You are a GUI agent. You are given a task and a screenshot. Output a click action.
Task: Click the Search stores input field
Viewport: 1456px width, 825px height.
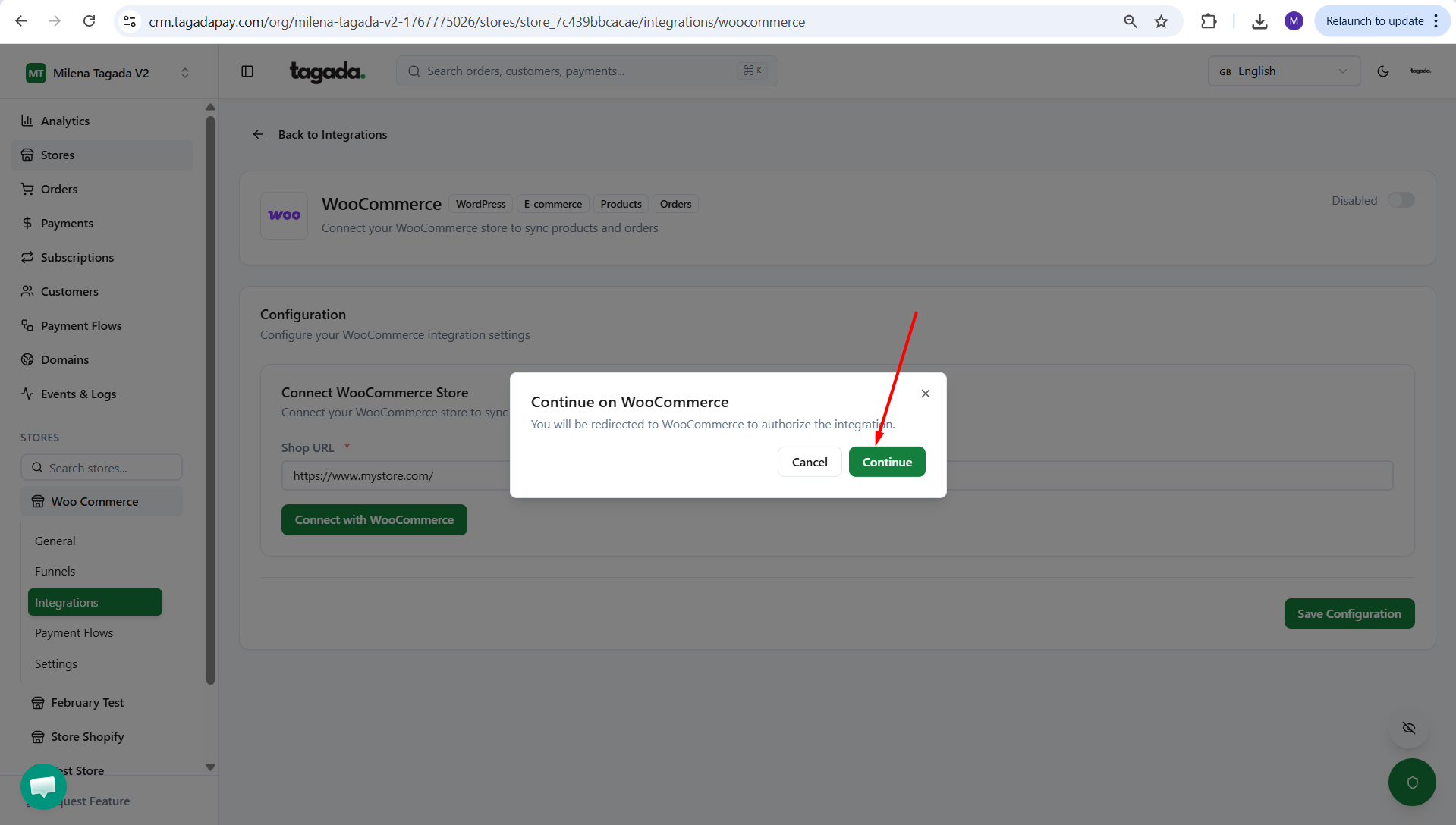102,468
